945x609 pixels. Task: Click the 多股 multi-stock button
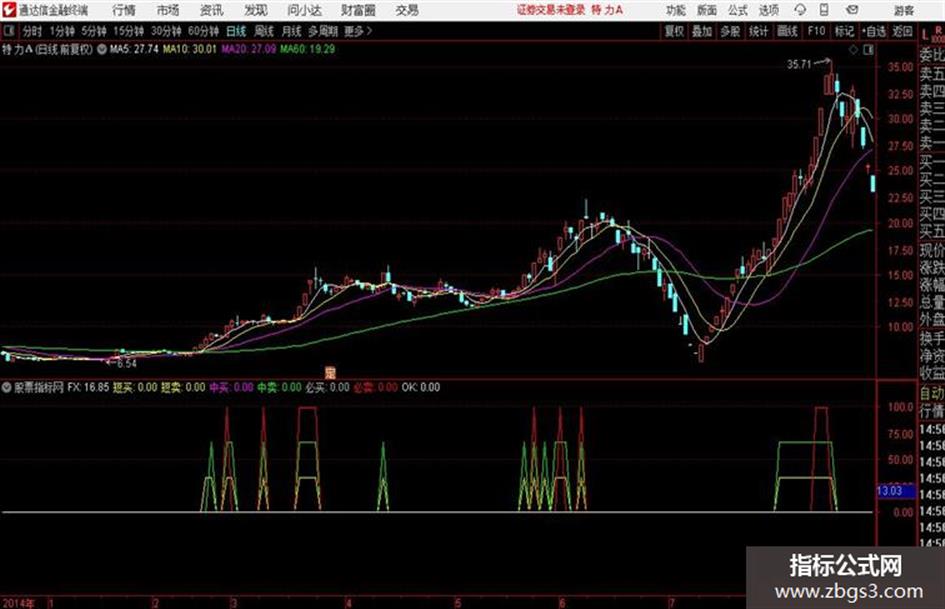[730, 31]
